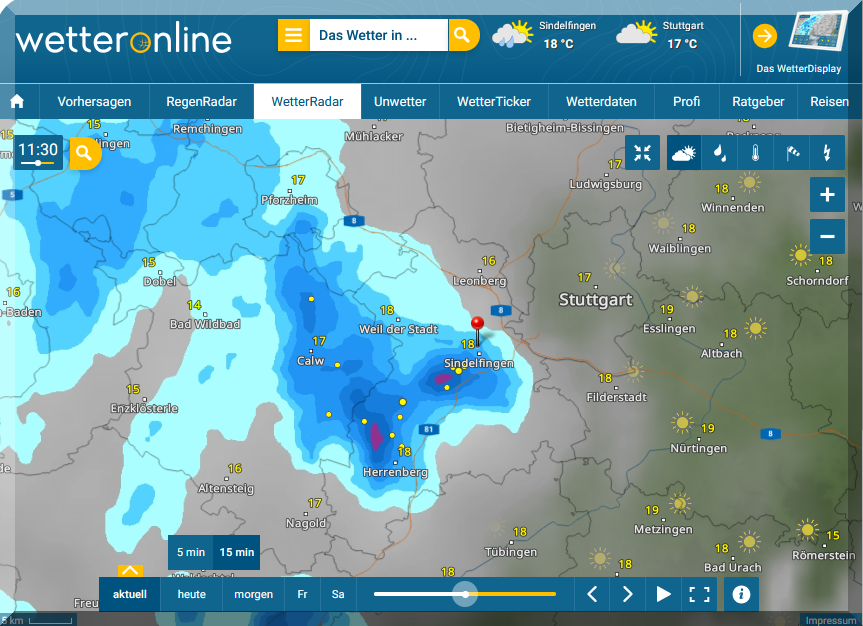Click the home icon in navigation bar
863x626 pixels.
(17, 102)
